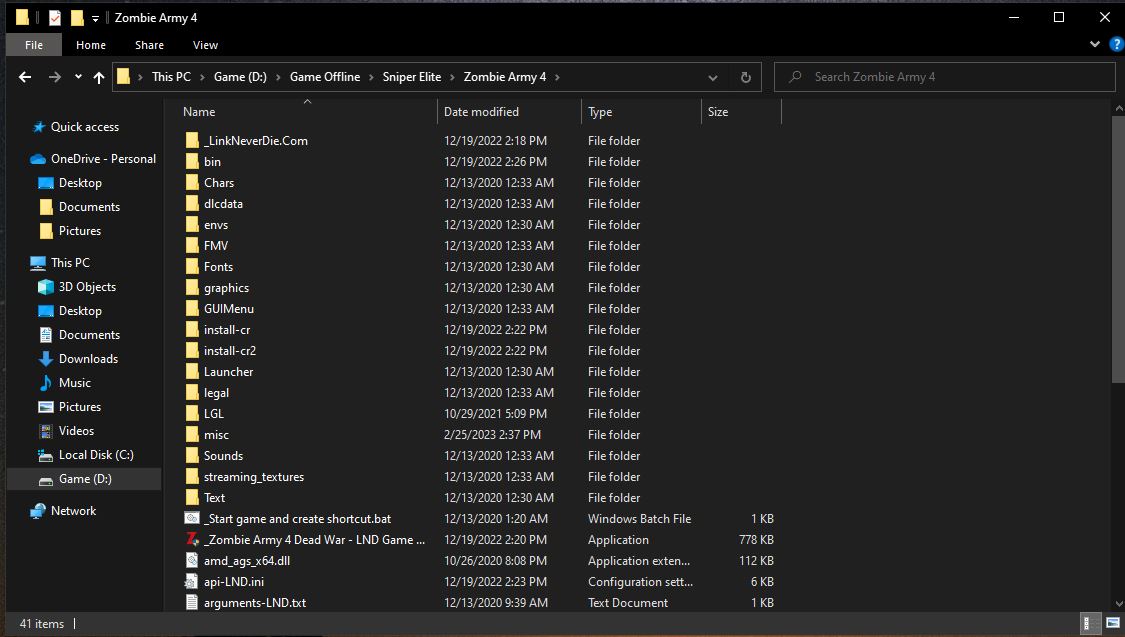Click the vertical scrollbar in file list
Screen dimensions: 1125x637
point(1117,250)
